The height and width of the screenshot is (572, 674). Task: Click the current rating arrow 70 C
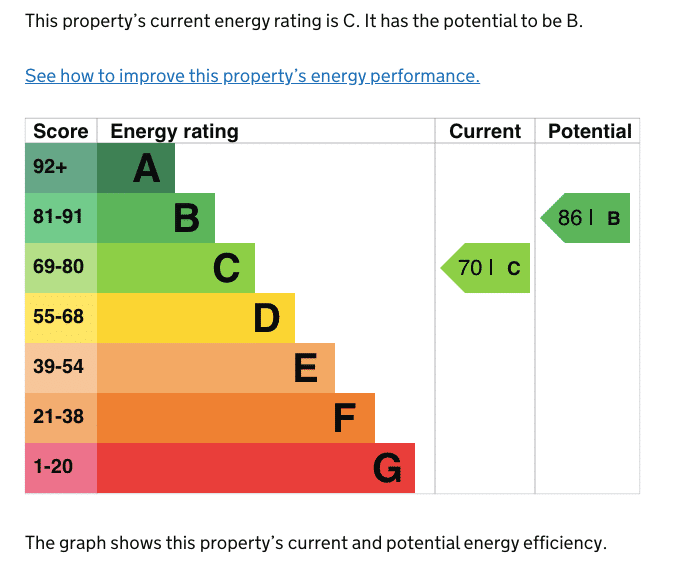[485, 268]
